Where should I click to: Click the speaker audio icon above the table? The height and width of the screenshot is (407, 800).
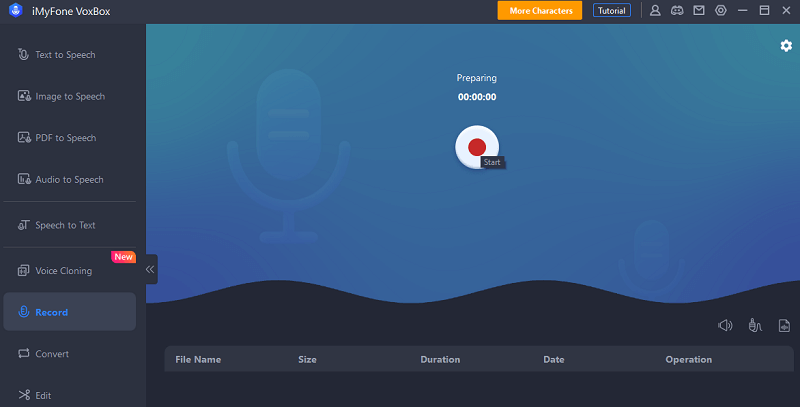[725, 325]
